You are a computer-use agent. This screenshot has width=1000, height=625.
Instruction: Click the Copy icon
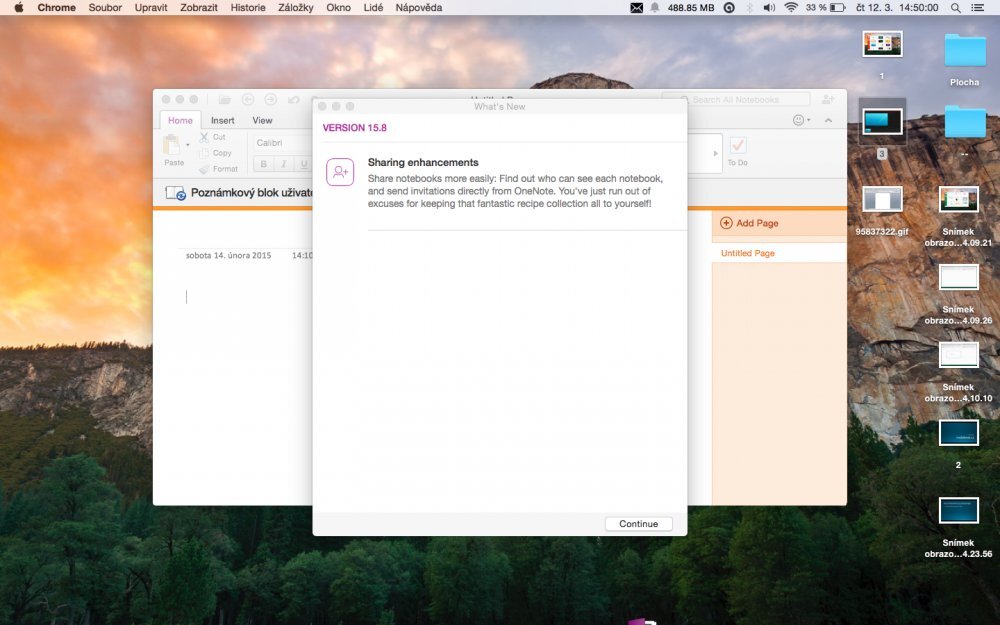(206, 152)
